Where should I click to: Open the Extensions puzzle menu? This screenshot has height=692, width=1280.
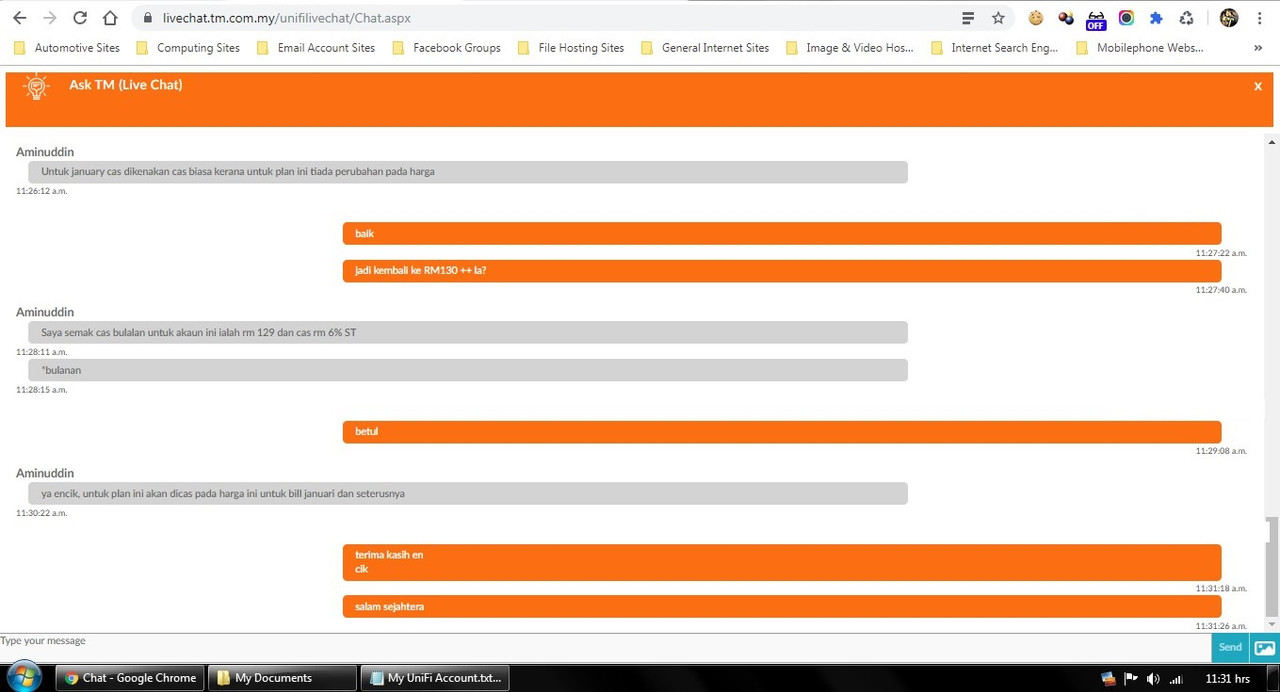click(1156, 18)
